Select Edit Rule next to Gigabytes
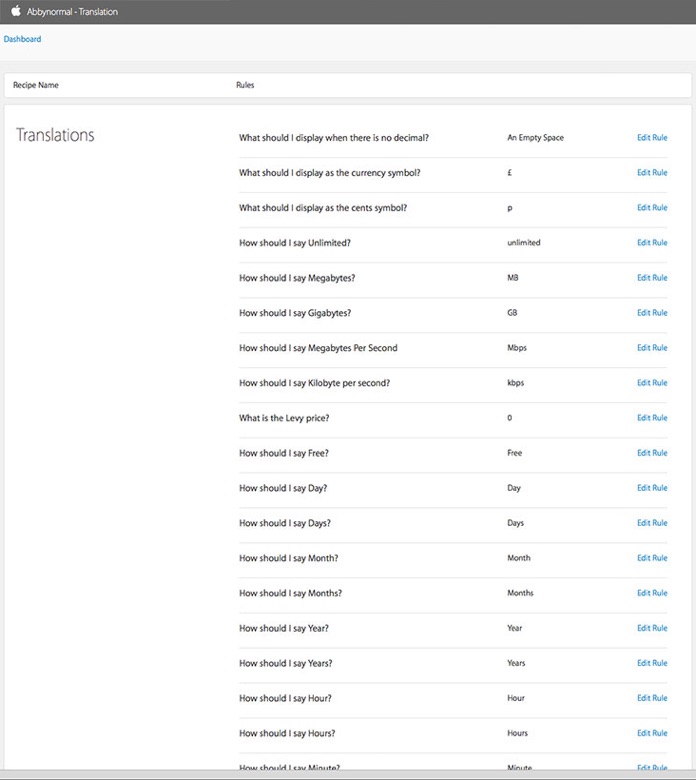The width and height of the screenshot is (696, 780). [652, 313]
